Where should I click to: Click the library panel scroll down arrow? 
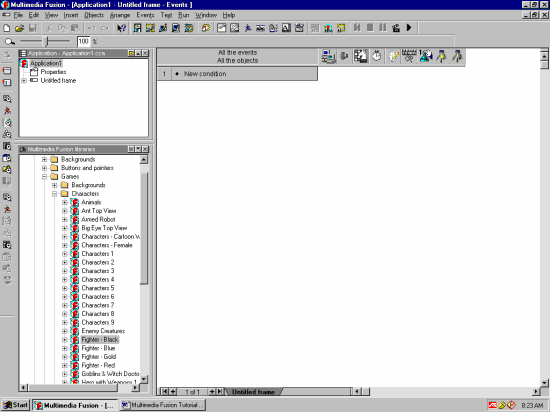[144, 380]
